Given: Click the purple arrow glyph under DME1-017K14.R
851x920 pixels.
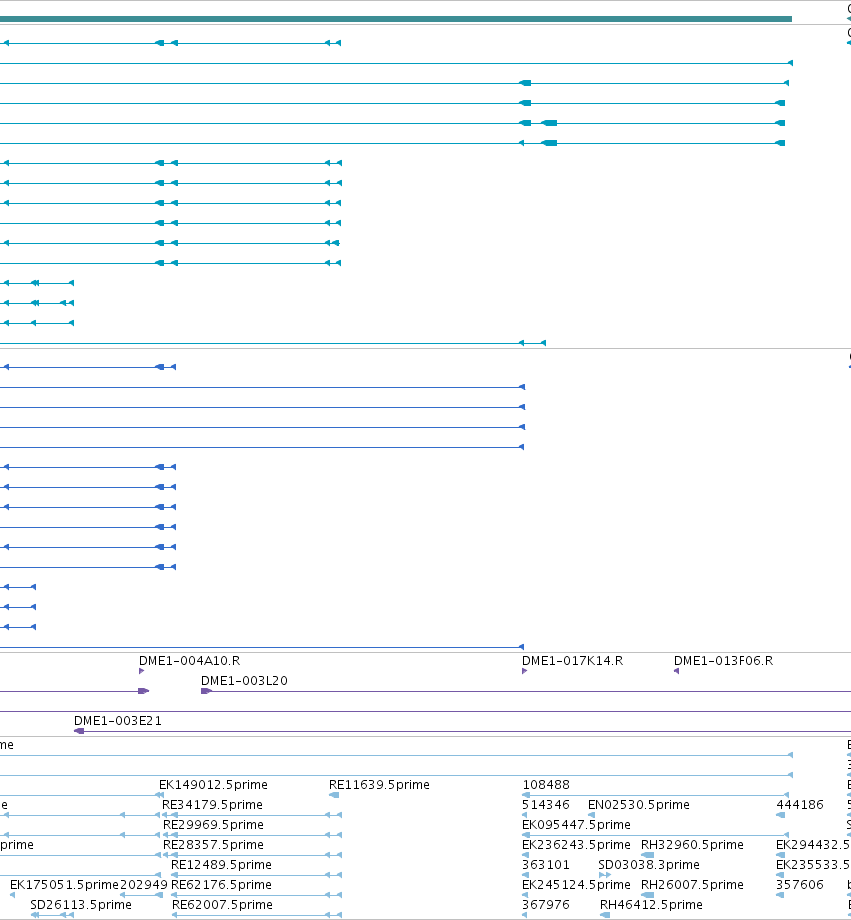Looking at the screenshot, I should [x=524, y=671].
